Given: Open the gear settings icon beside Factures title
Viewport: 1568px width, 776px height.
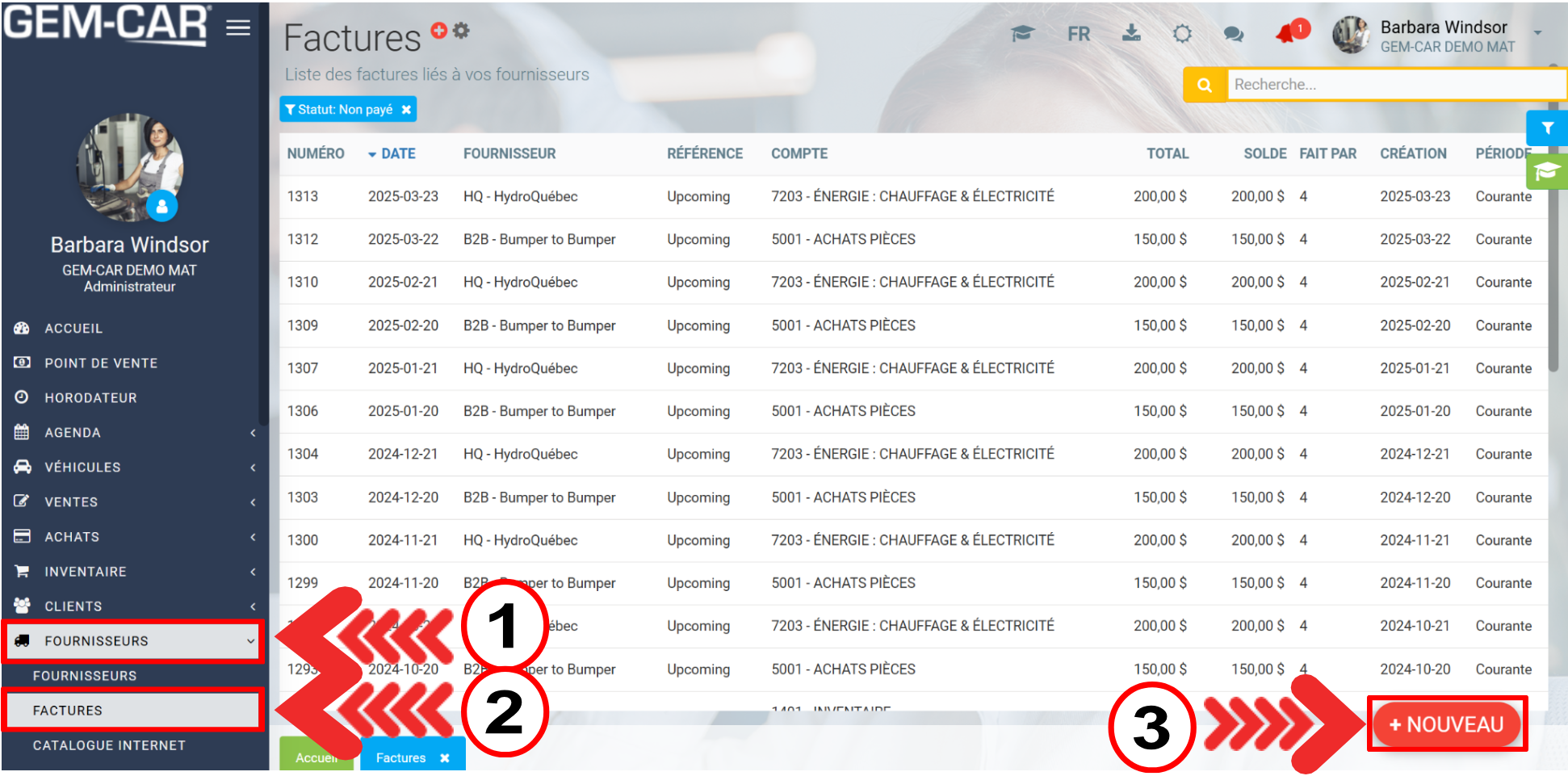Looking at the screenshot, I should coord(461,31).
